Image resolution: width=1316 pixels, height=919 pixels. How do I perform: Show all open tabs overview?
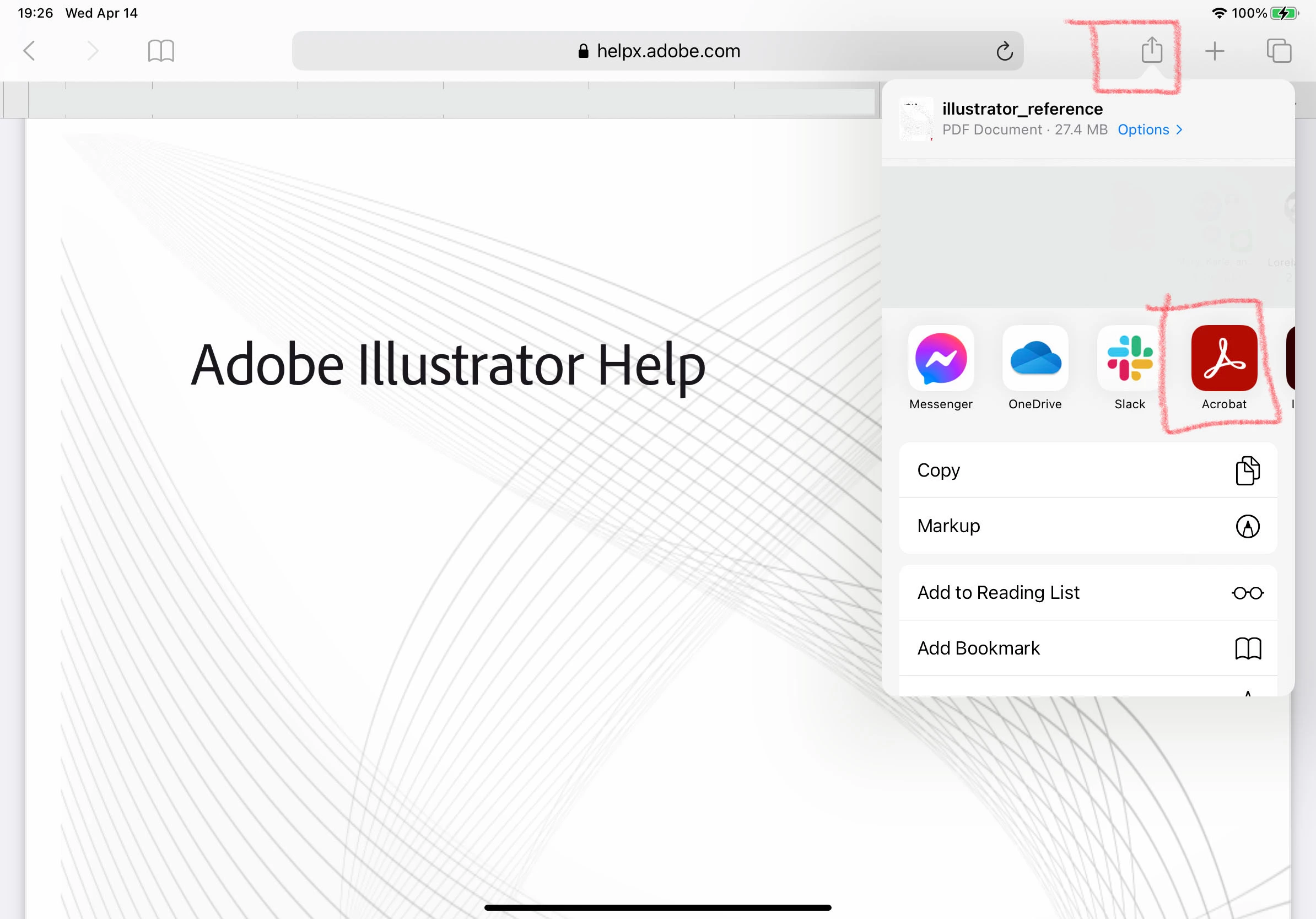[1278, 51]
